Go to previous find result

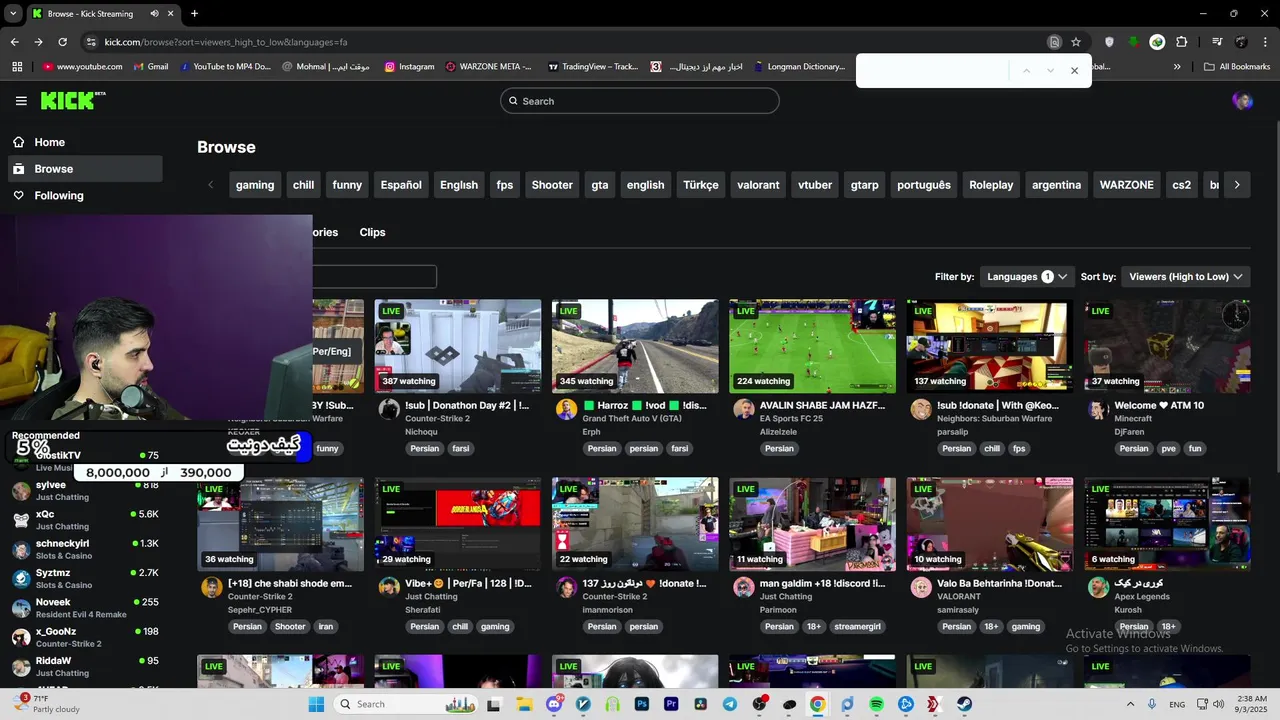coord(1026,71)
